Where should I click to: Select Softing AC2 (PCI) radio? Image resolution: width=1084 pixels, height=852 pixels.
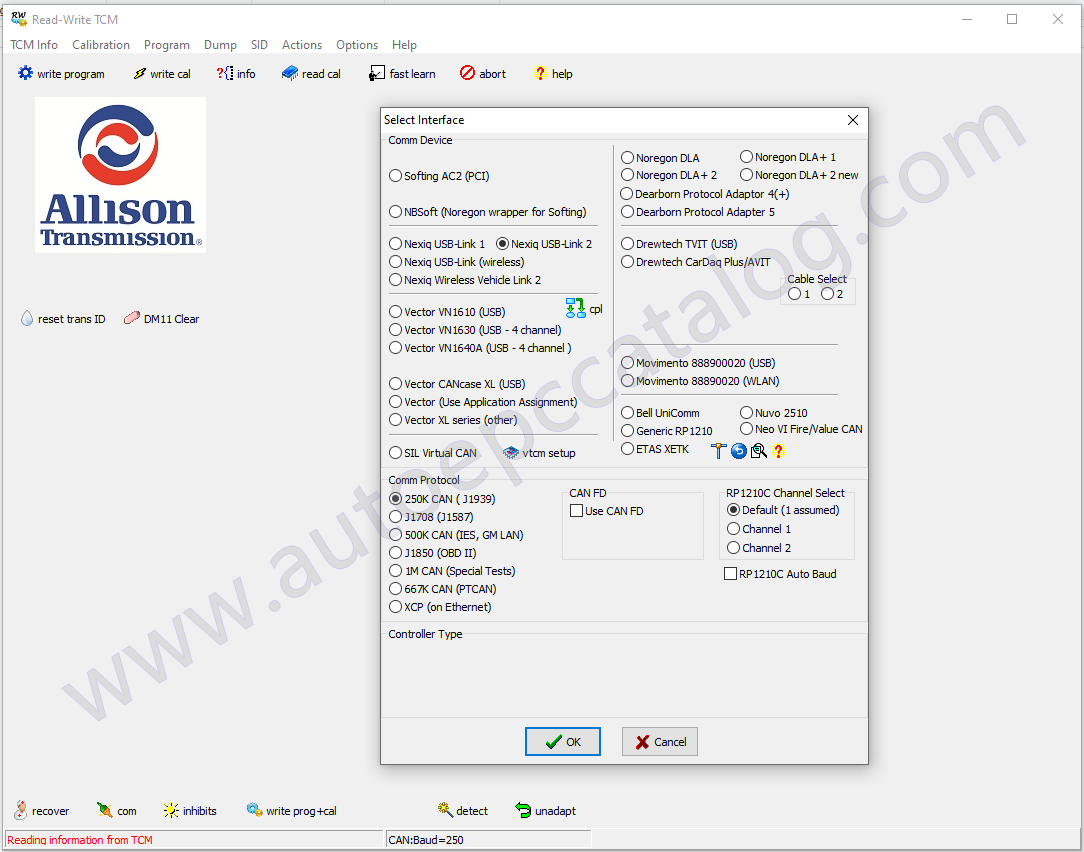[395, 176]
